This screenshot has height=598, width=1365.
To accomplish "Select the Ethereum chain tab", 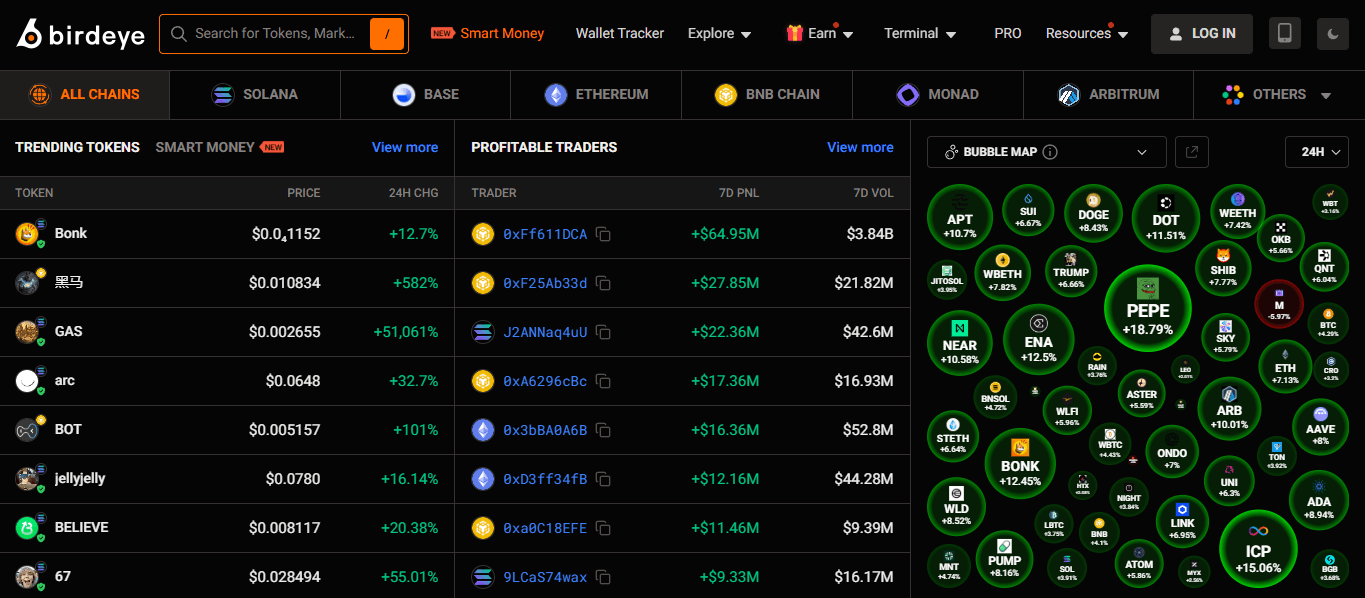I will click(x=596, y=95).
